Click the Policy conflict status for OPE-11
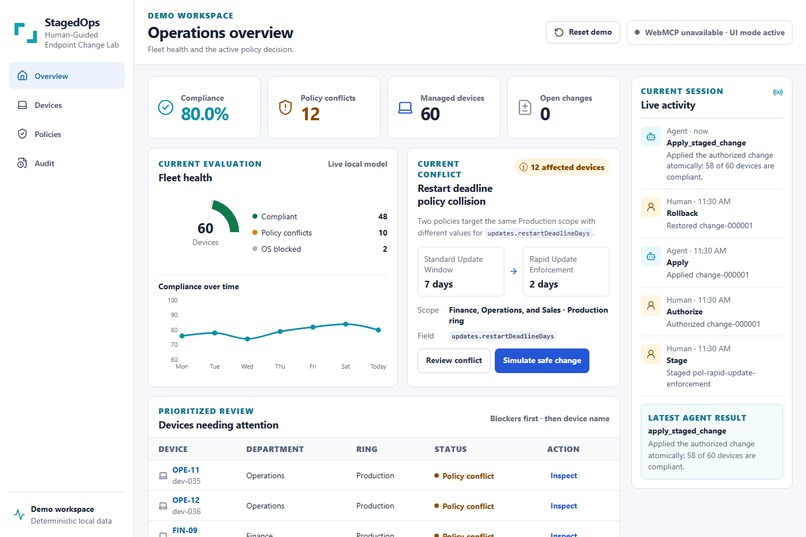This screenshot has height=537, width=806. 464,476
